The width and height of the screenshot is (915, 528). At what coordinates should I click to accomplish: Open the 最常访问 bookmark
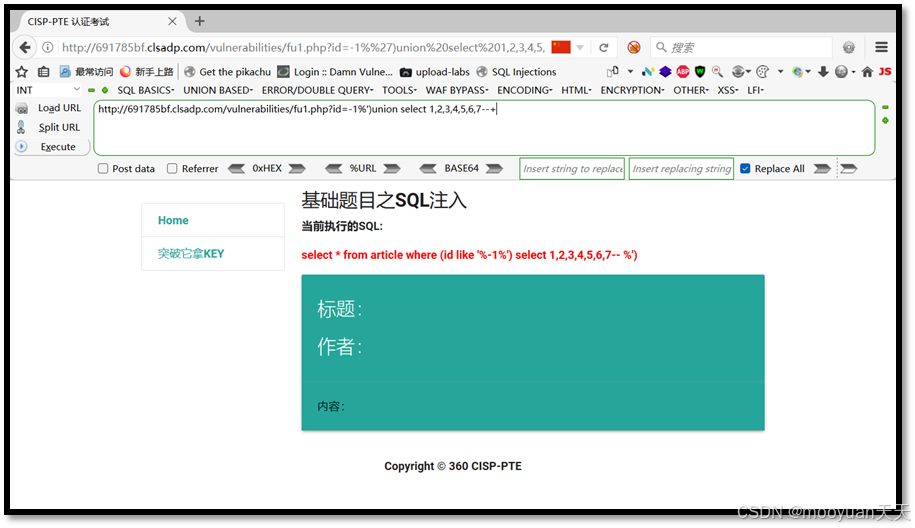pyautogui.click(x=87, y=72)
